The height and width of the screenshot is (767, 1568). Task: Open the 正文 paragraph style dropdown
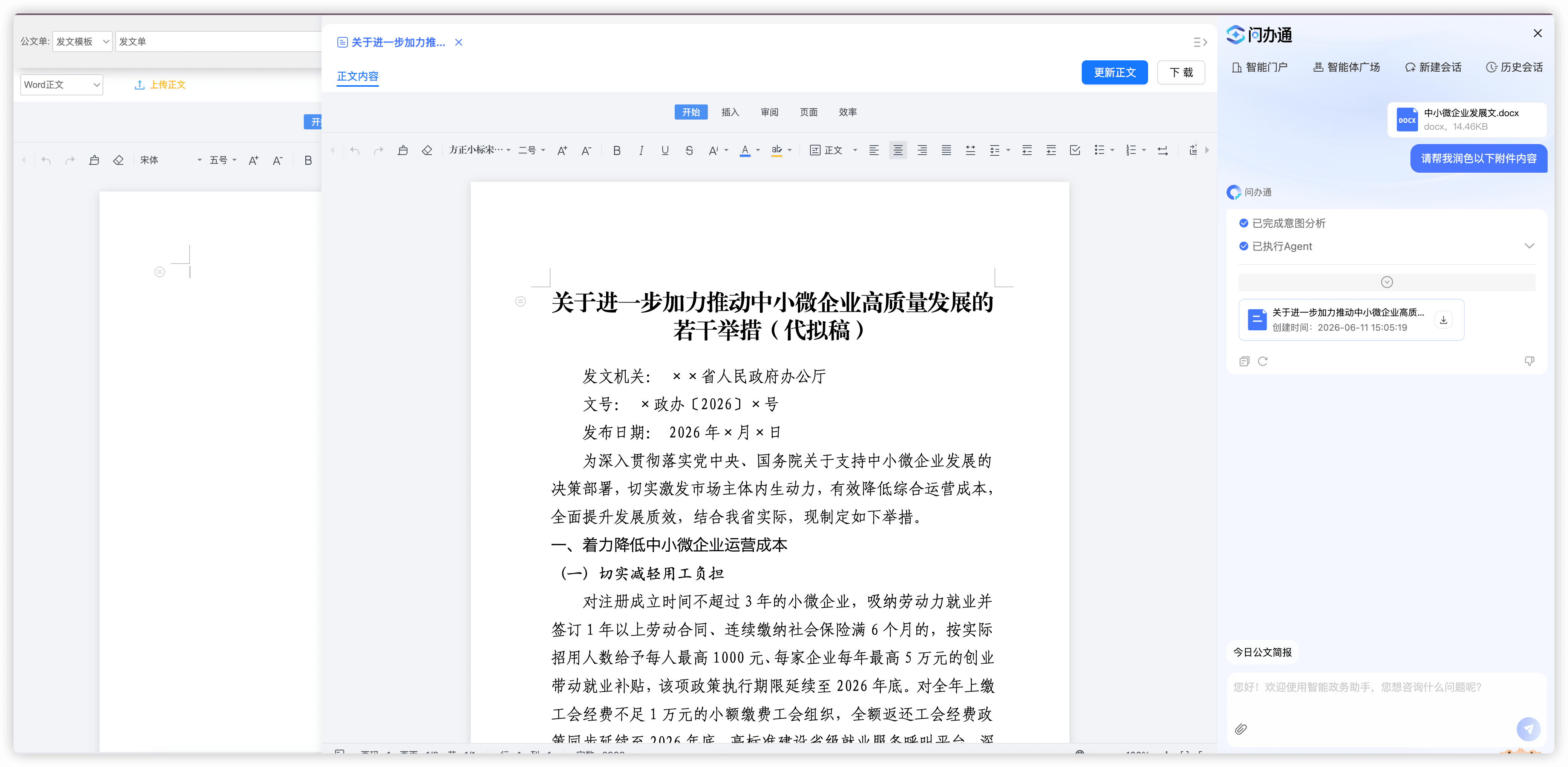[833, 150]
